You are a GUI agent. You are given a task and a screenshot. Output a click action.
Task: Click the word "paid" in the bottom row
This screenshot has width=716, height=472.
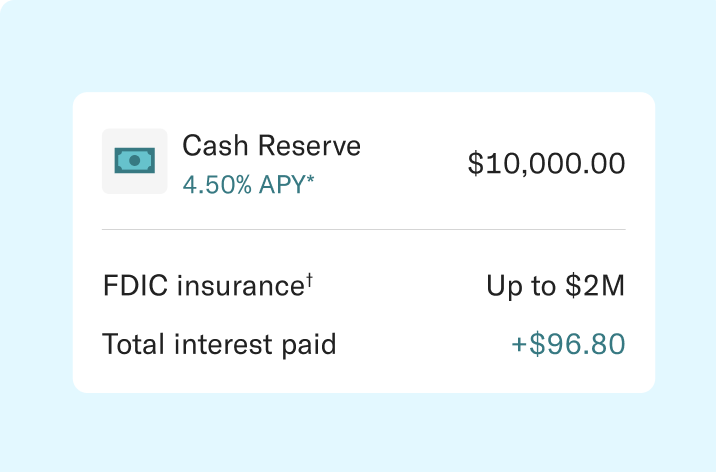308,345
